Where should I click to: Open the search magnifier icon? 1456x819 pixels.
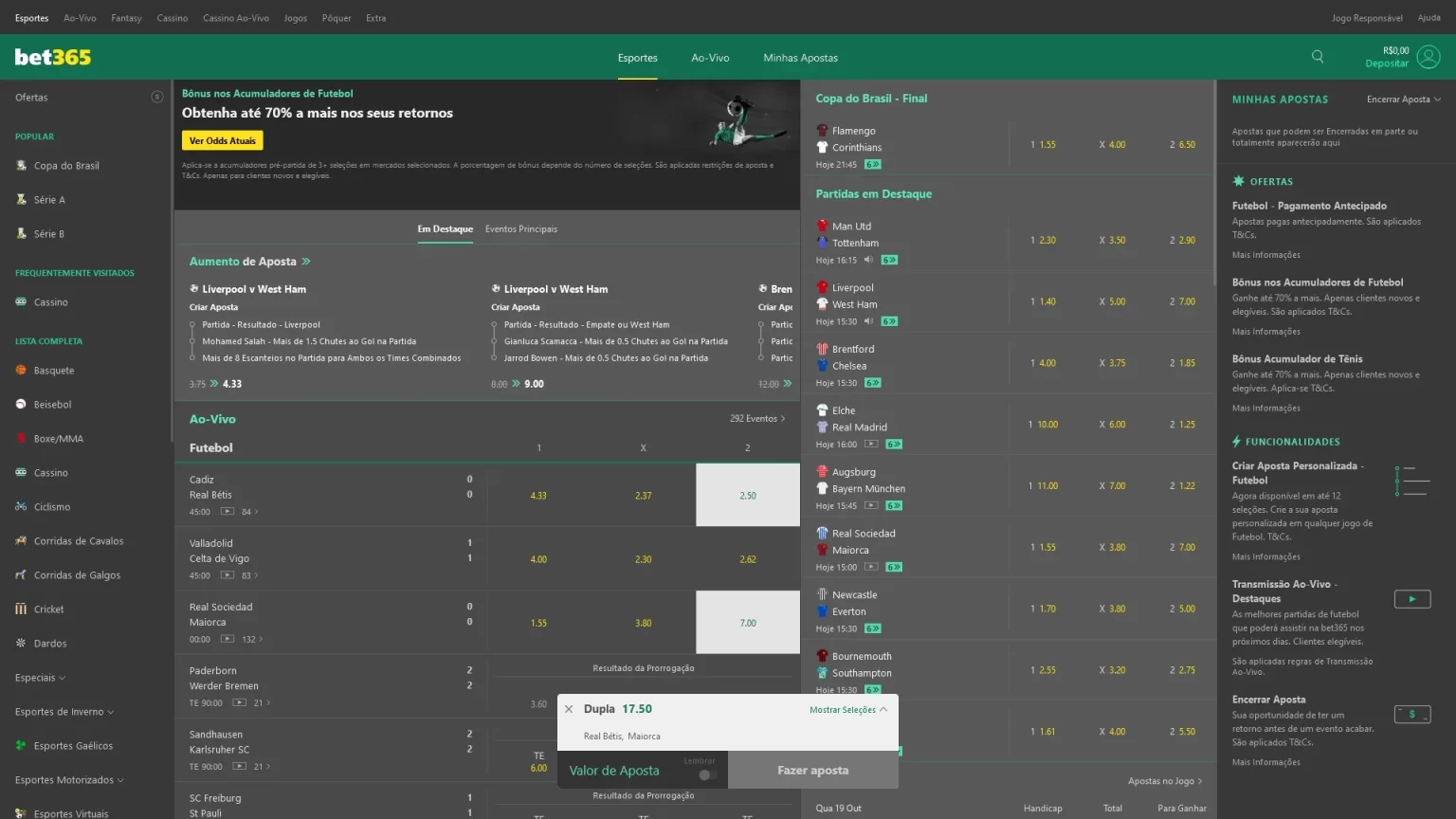pyautogui.click(x=1318, y=57)
